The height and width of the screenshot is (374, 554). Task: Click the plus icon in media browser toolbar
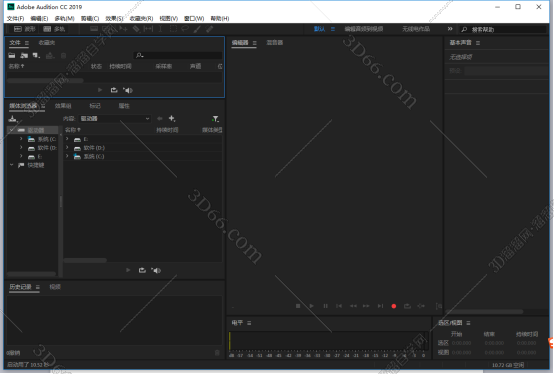pyautogui.click(x=172, y=119)
